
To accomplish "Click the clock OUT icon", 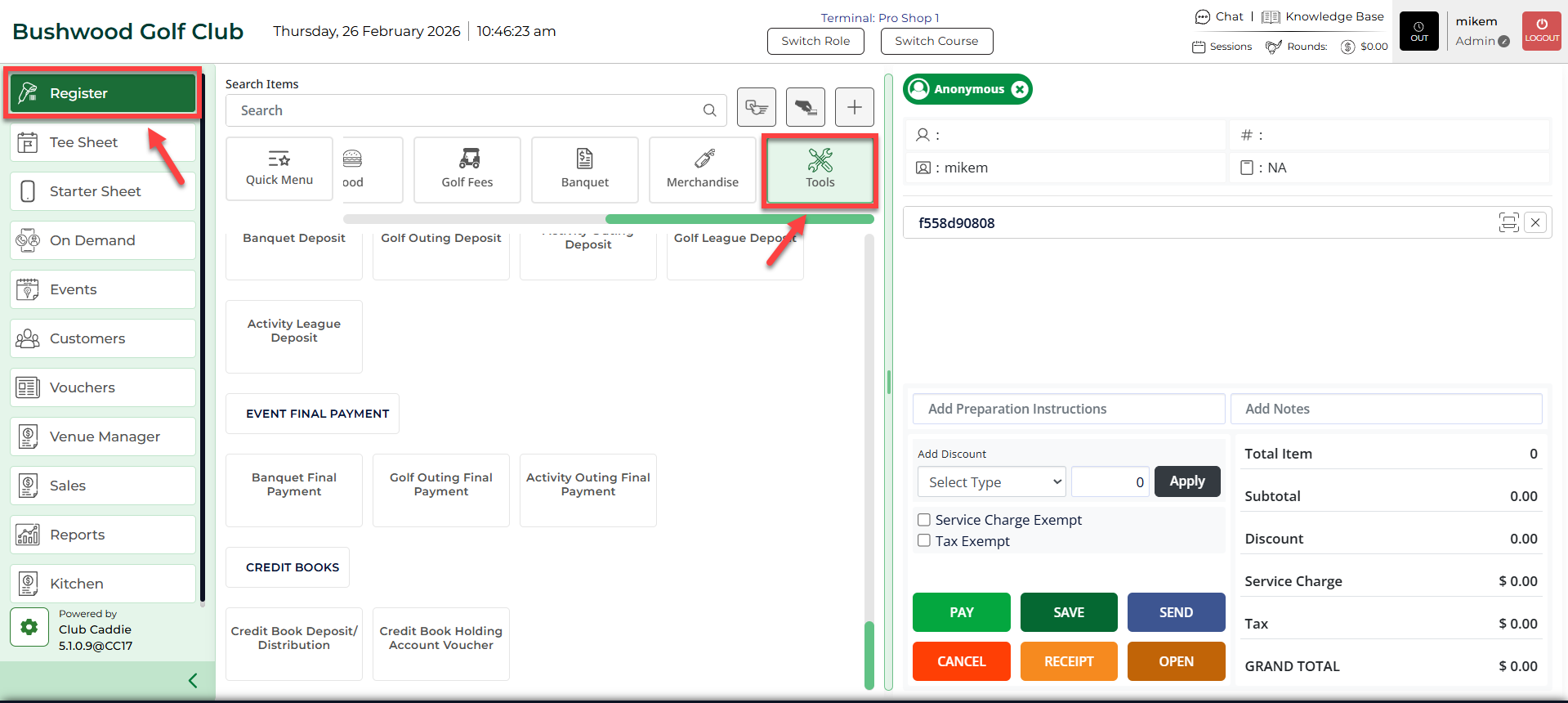I will (1418, 31).
